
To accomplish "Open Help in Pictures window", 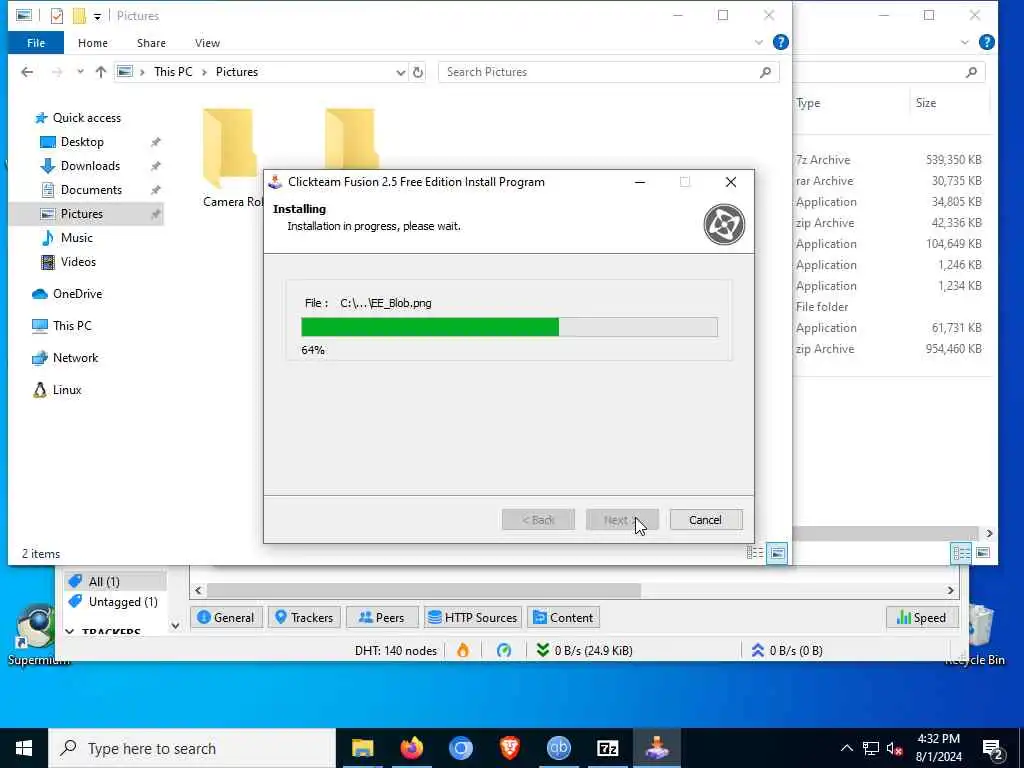I will [780, 42].
